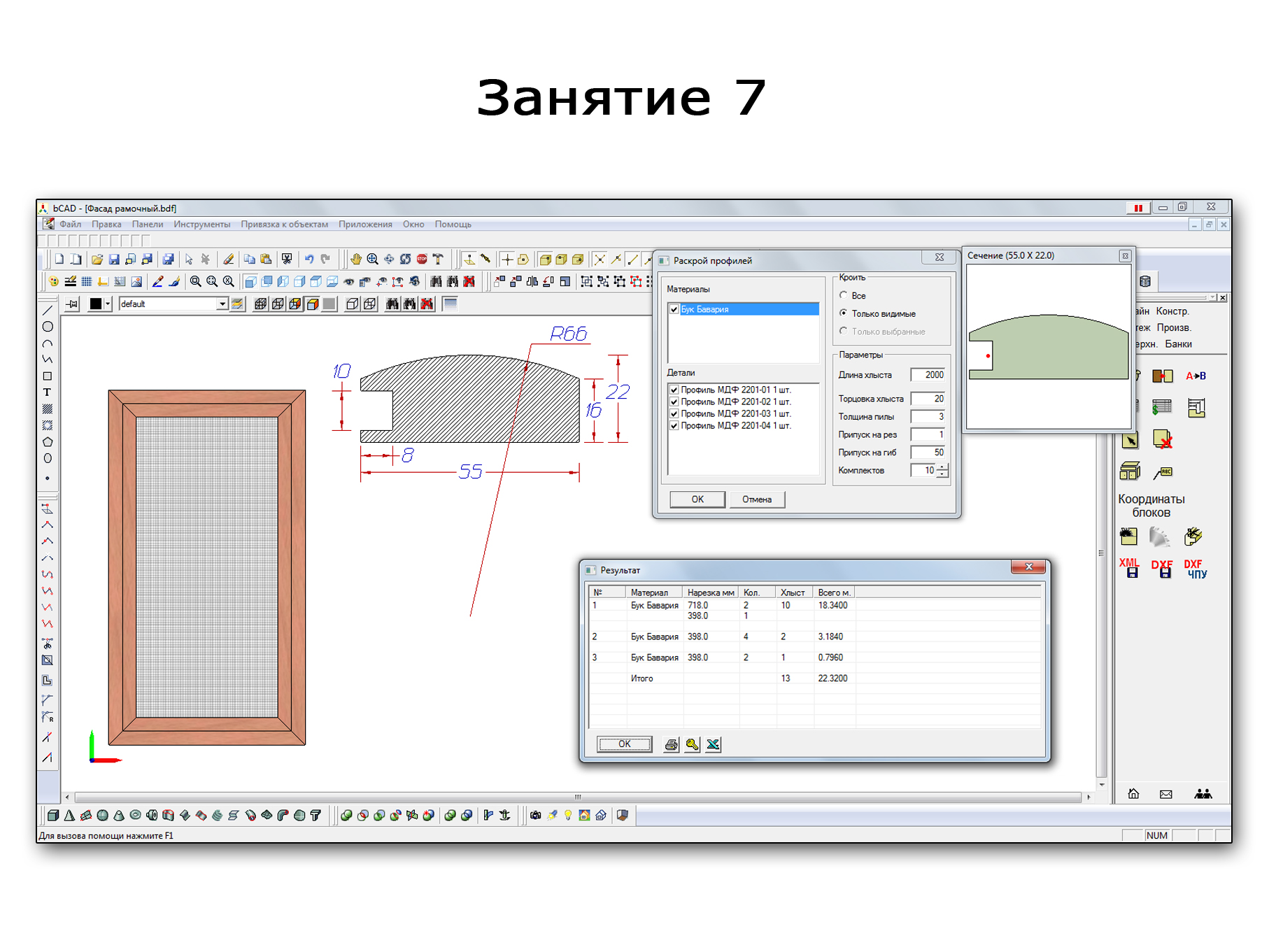Open the Файл menu
This screenshot has height=952, width=1269.
point(70,225)
